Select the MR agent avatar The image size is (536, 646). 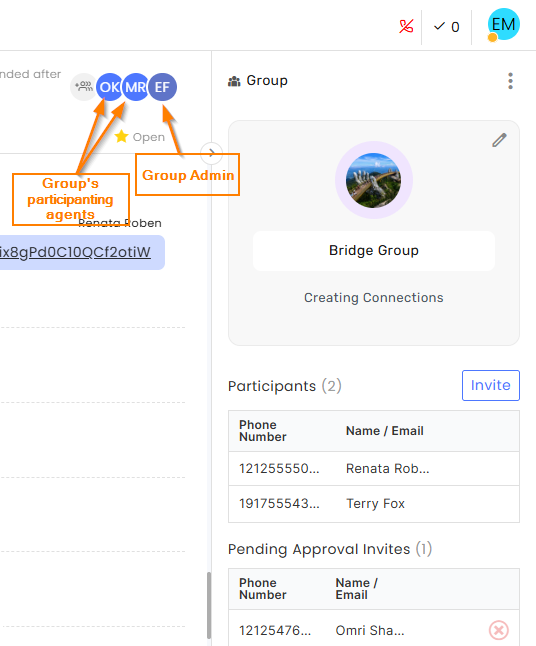coord(135,87)
